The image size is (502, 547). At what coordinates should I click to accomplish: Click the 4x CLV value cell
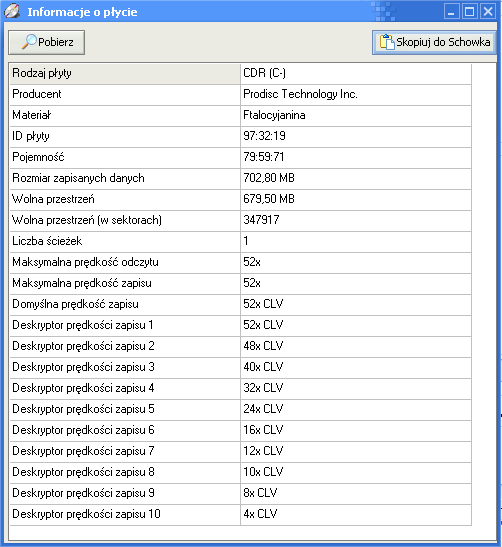pyautogui.click(x=356, y=515)
